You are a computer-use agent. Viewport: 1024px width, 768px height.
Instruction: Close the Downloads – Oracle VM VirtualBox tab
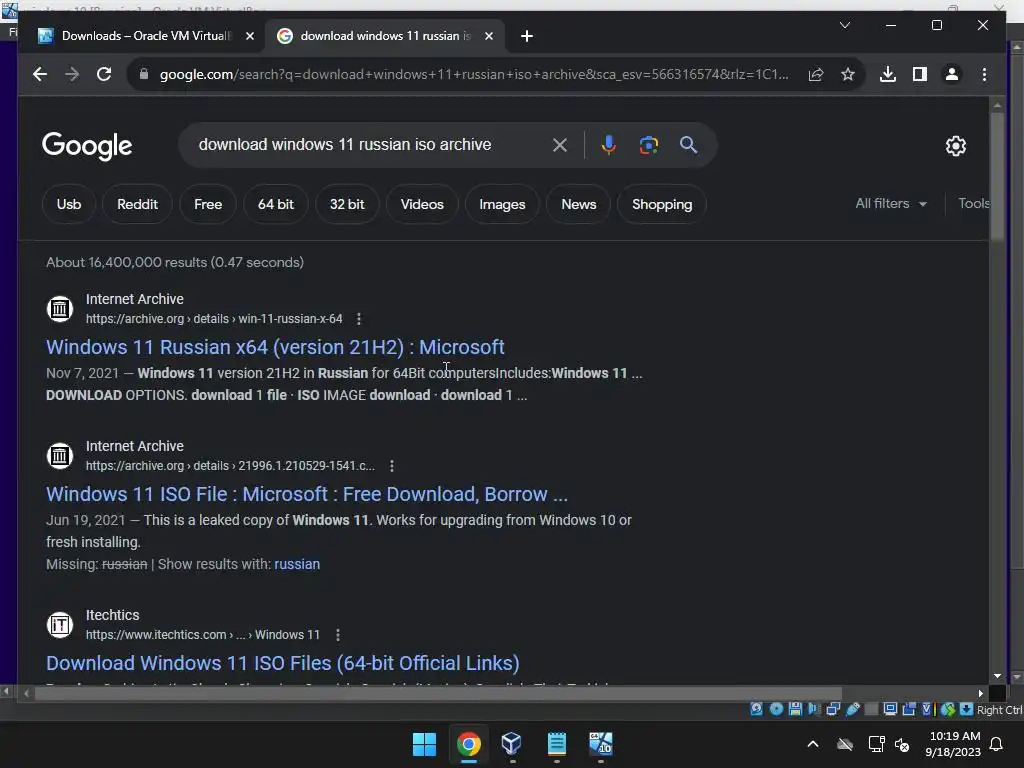[x=249, y=37]
